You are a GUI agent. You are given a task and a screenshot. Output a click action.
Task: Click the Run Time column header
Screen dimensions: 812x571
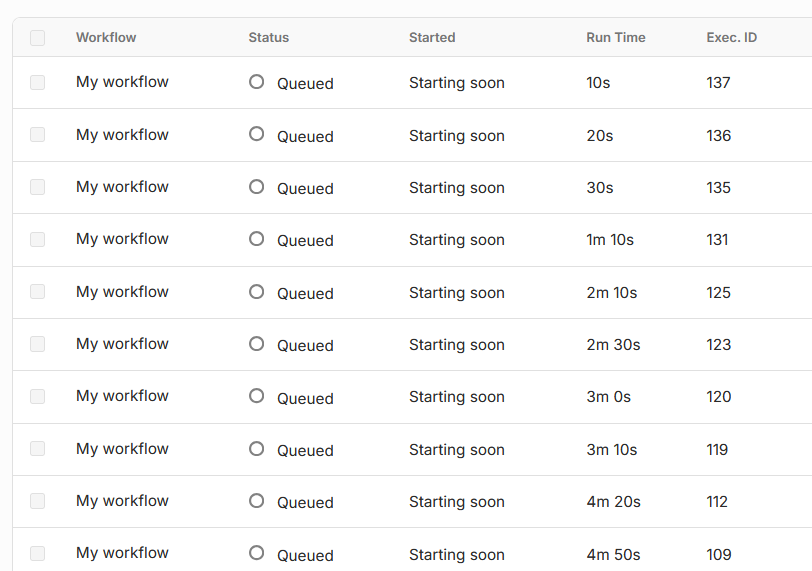pyautogui.click(x=616, y=38)
